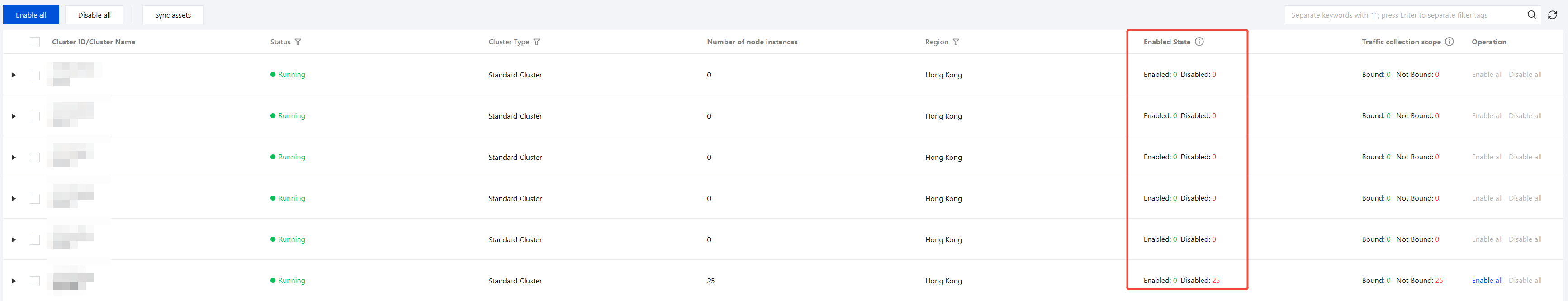Click the top Disable all button
The width and height of the screenshot is (1568, 301).
tap(95, 14)
